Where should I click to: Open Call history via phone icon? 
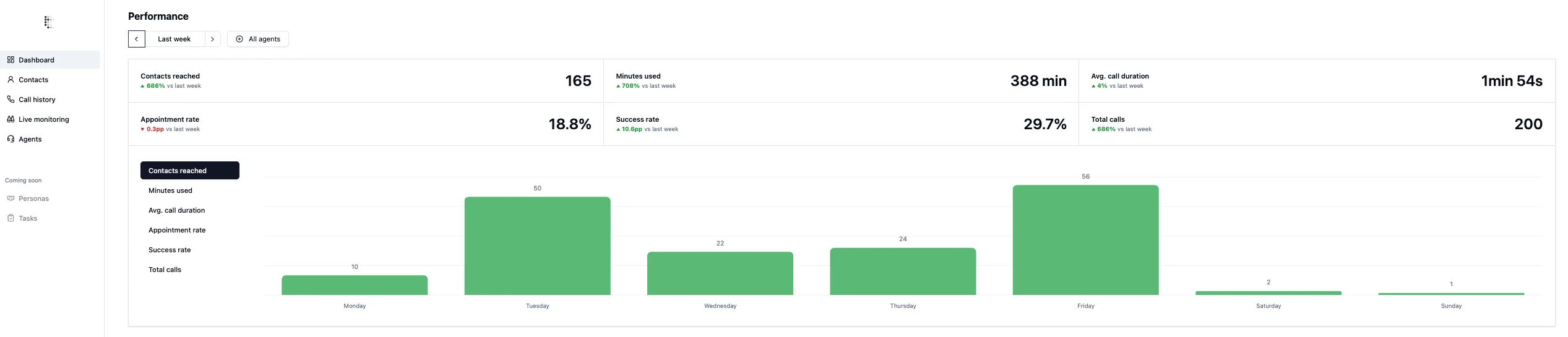(11, 100)
